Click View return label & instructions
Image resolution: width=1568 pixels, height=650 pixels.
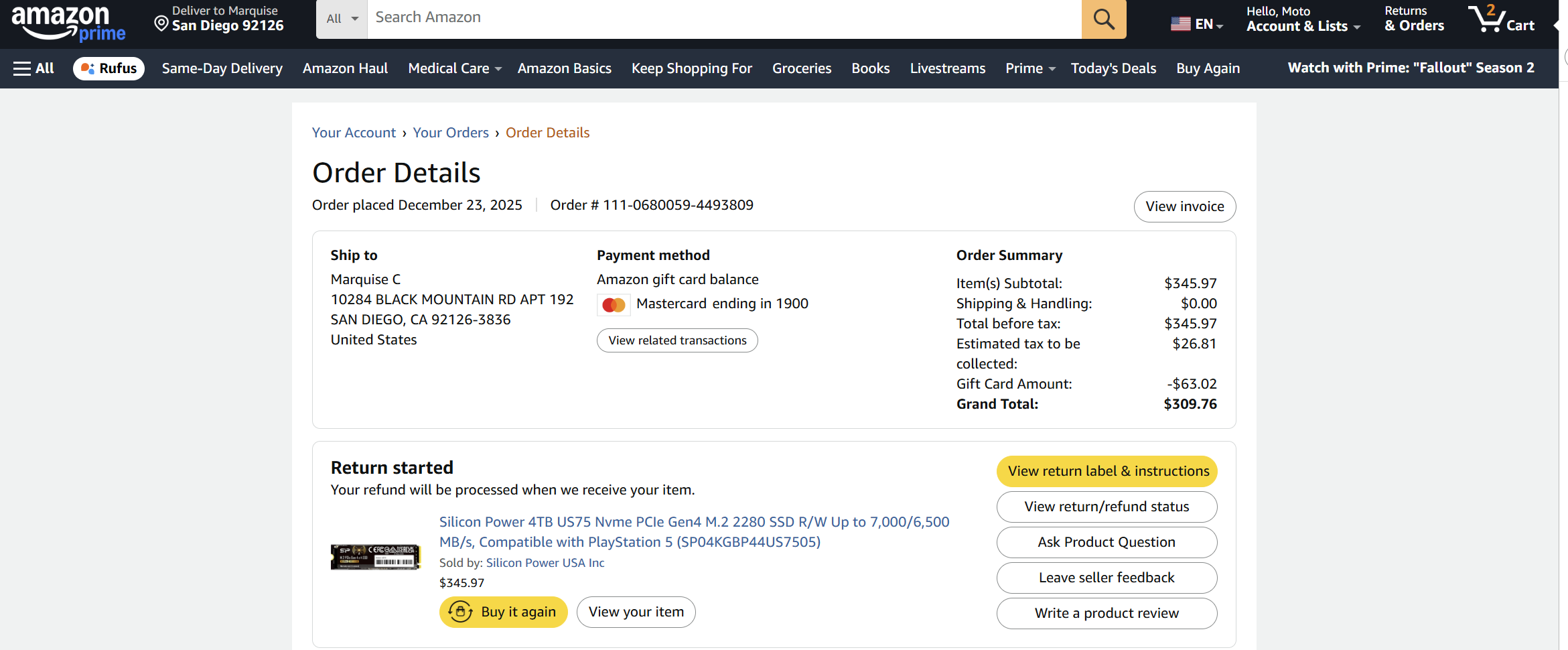[x=1107, y=471]
